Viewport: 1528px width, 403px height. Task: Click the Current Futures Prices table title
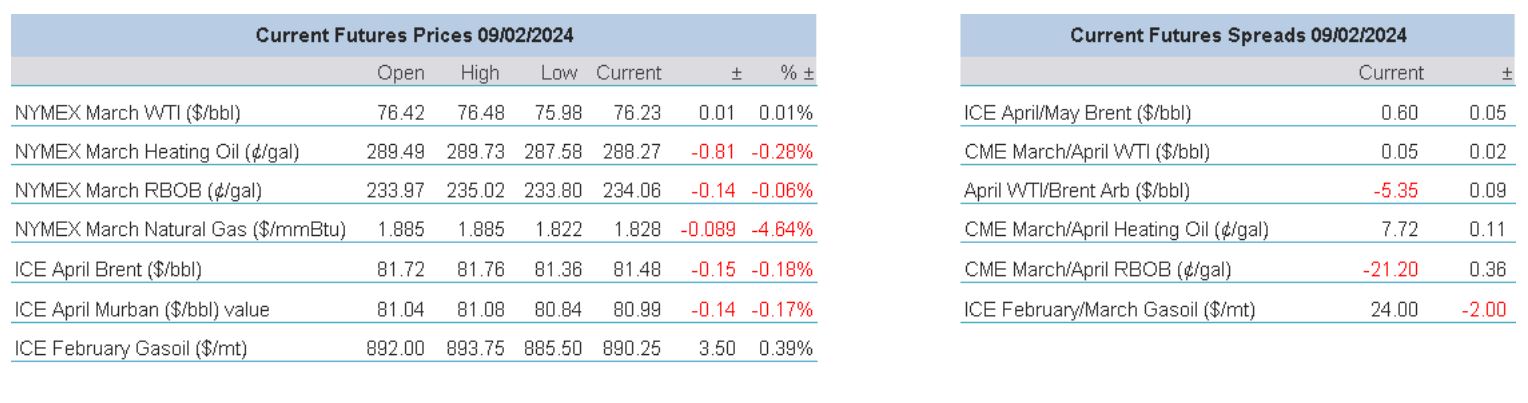coord(414,35)
